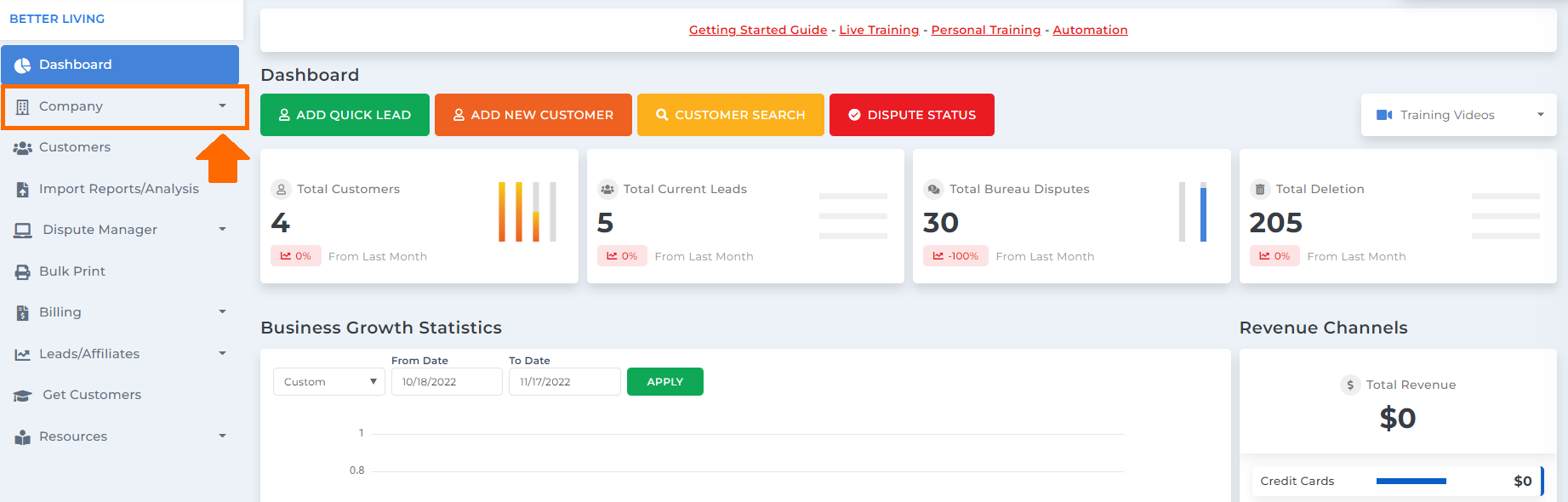Image resolution: width=1568 pixels, height=502 pixels.
Task: Open the Getting Started Guide link
Action: pos(758,30)
